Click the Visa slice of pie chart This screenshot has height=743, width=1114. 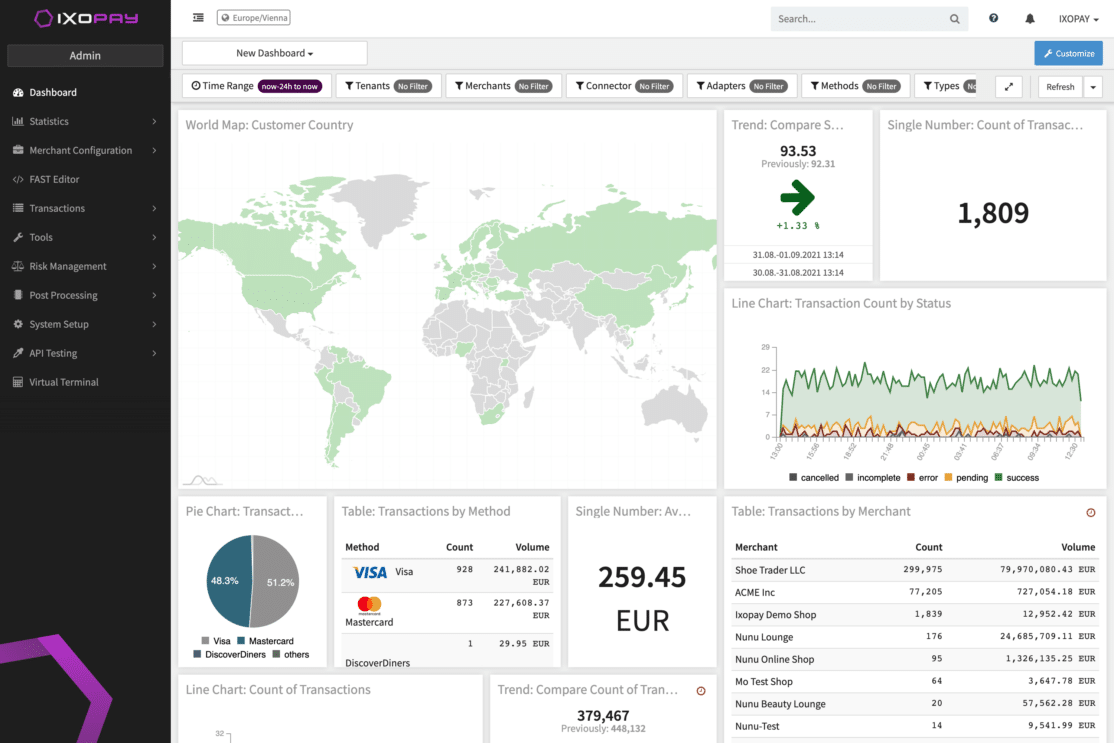[275, 582]
